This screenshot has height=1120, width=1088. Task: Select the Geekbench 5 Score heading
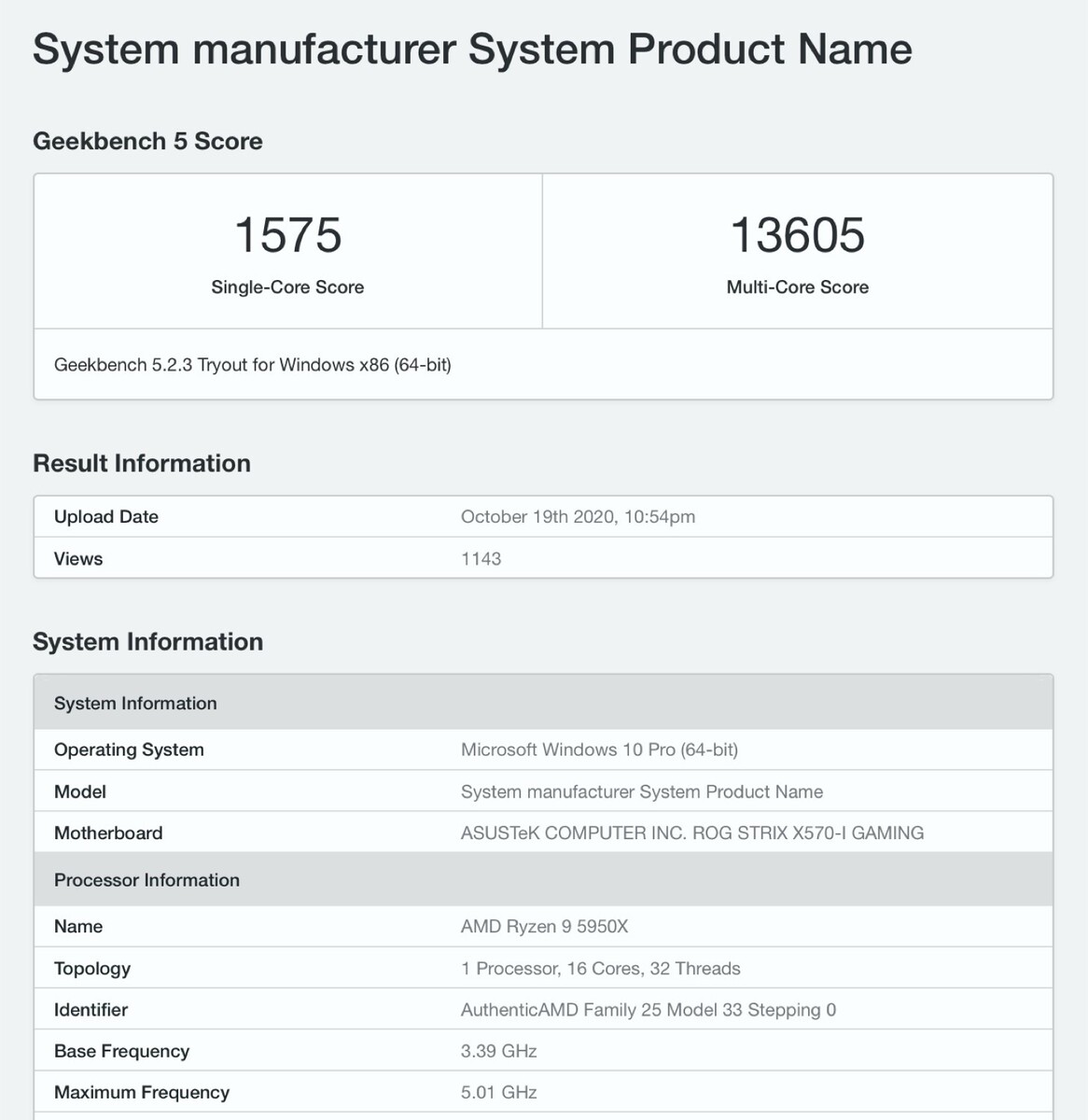tap(147, 141)
